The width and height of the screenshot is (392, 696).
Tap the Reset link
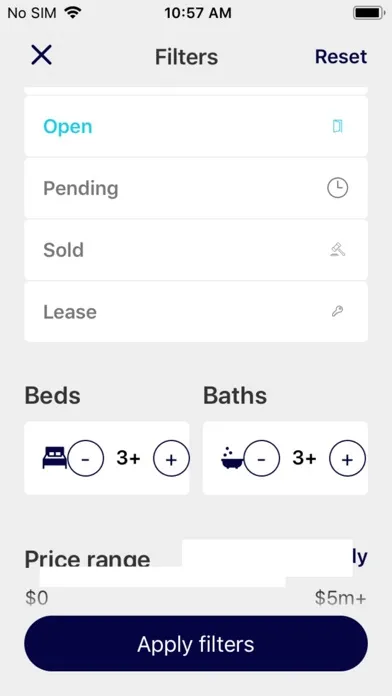coord(341,57)
